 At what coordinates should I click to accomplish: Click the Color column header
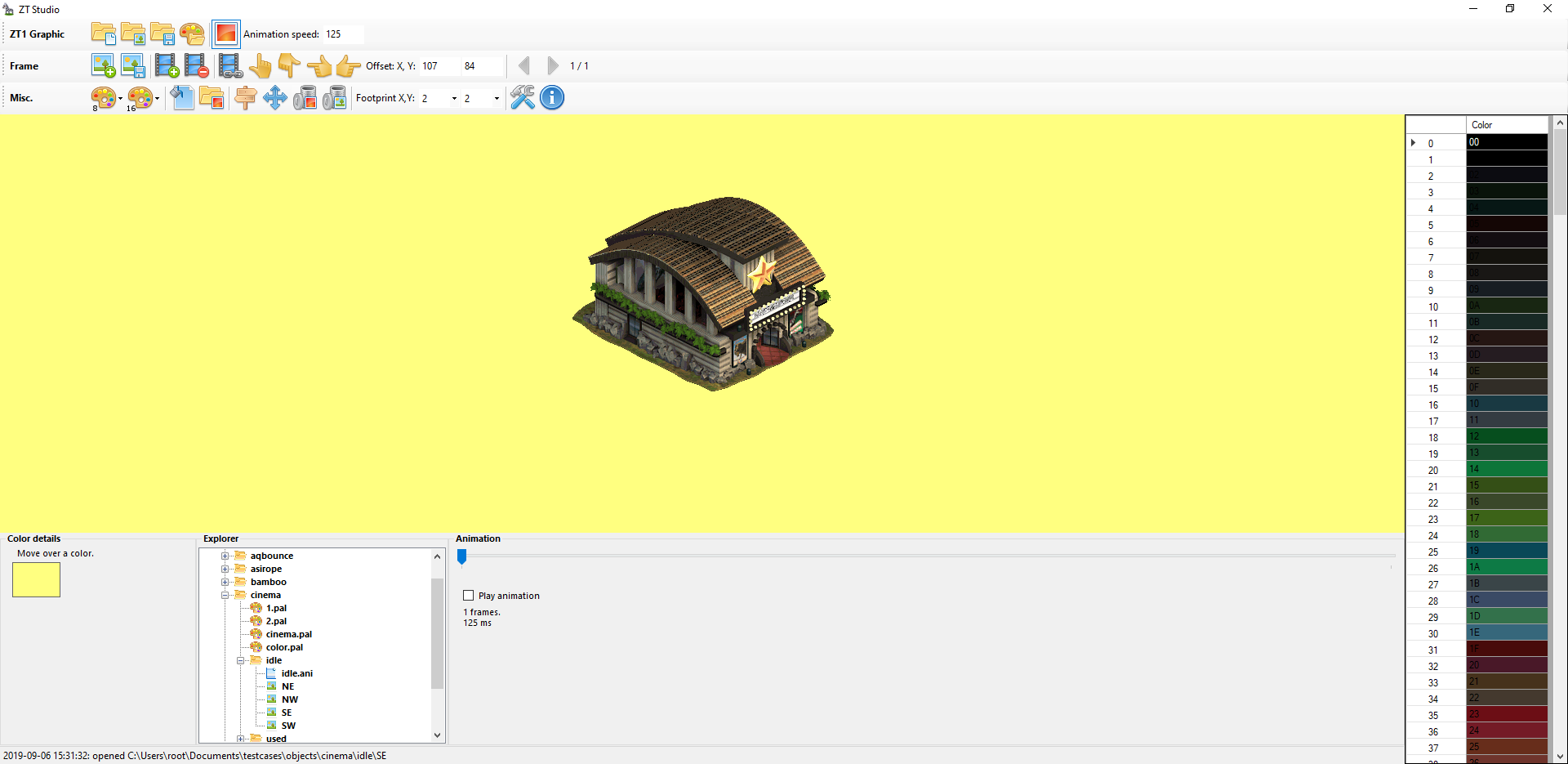coord(1507,124)
